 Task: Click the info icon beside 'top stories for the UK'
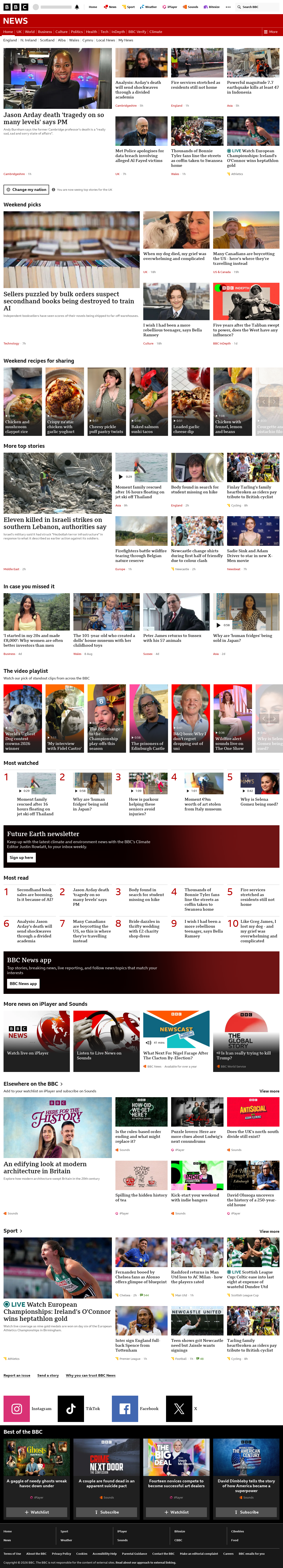tap(54, 189)
